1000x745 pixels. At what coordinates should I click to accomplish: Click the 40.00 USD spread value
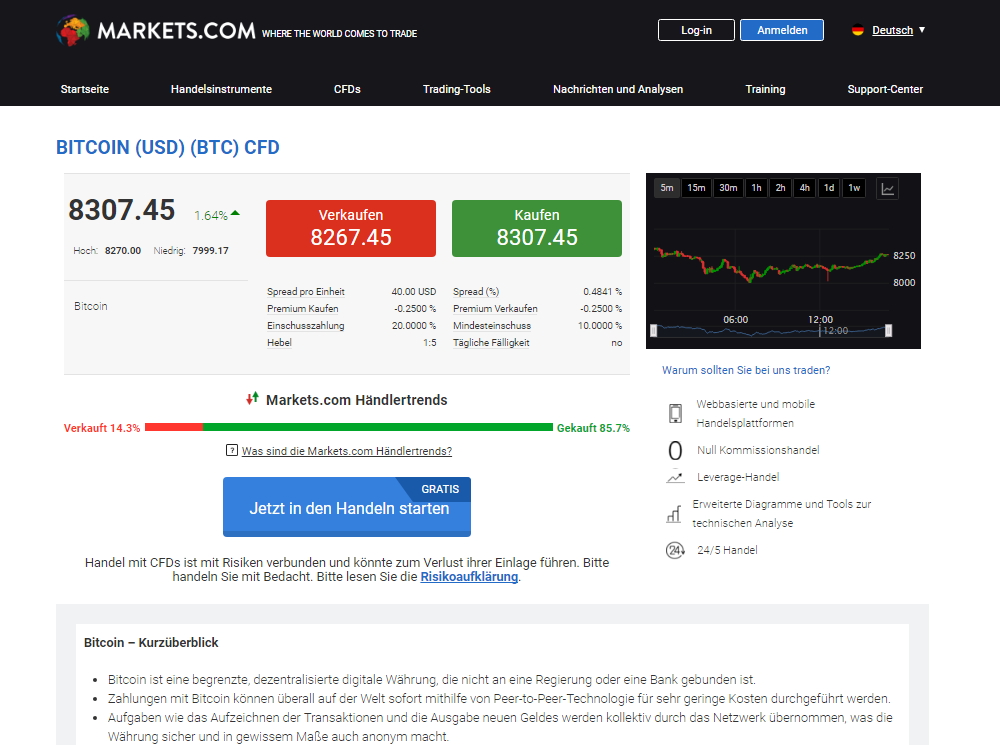(x=414, y=291)
